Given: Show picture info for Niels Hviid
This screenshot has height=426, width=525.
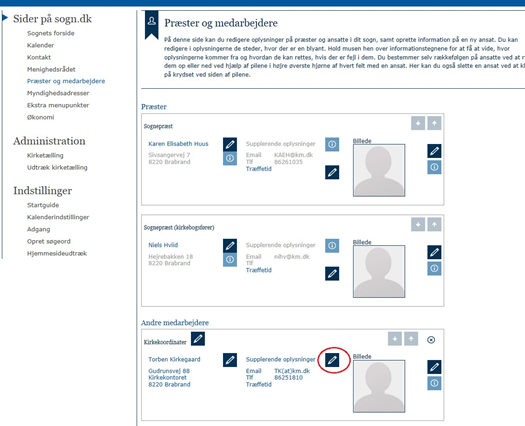Looking at the screenshot, I should click(434, 268).
